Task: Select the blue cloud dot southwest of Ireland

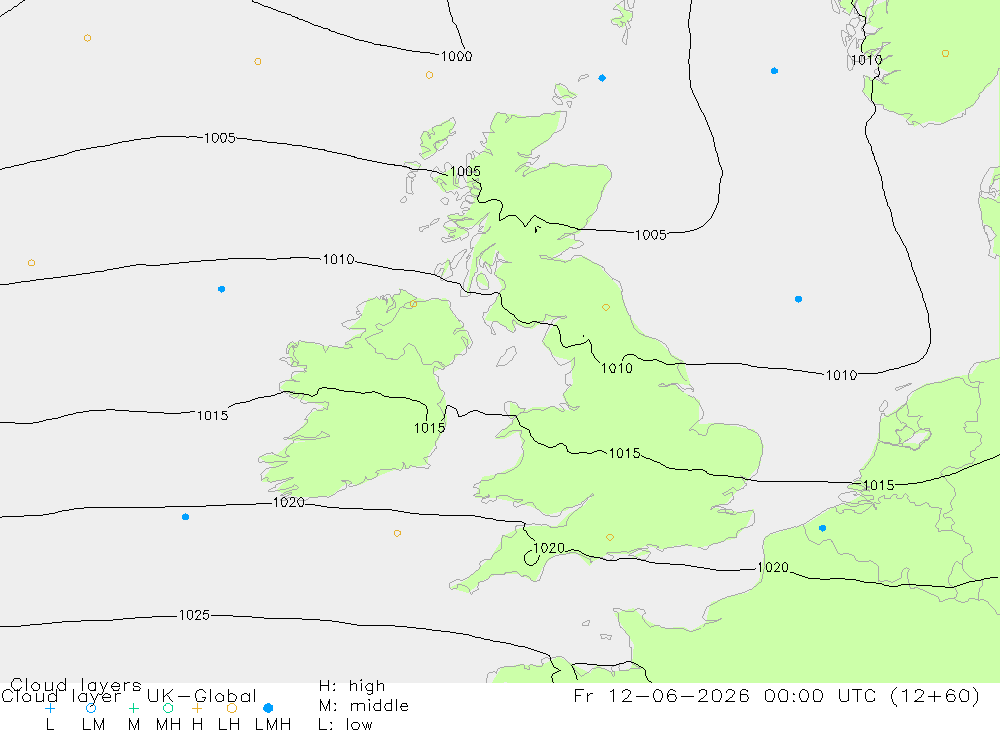Action: point(185,517)
